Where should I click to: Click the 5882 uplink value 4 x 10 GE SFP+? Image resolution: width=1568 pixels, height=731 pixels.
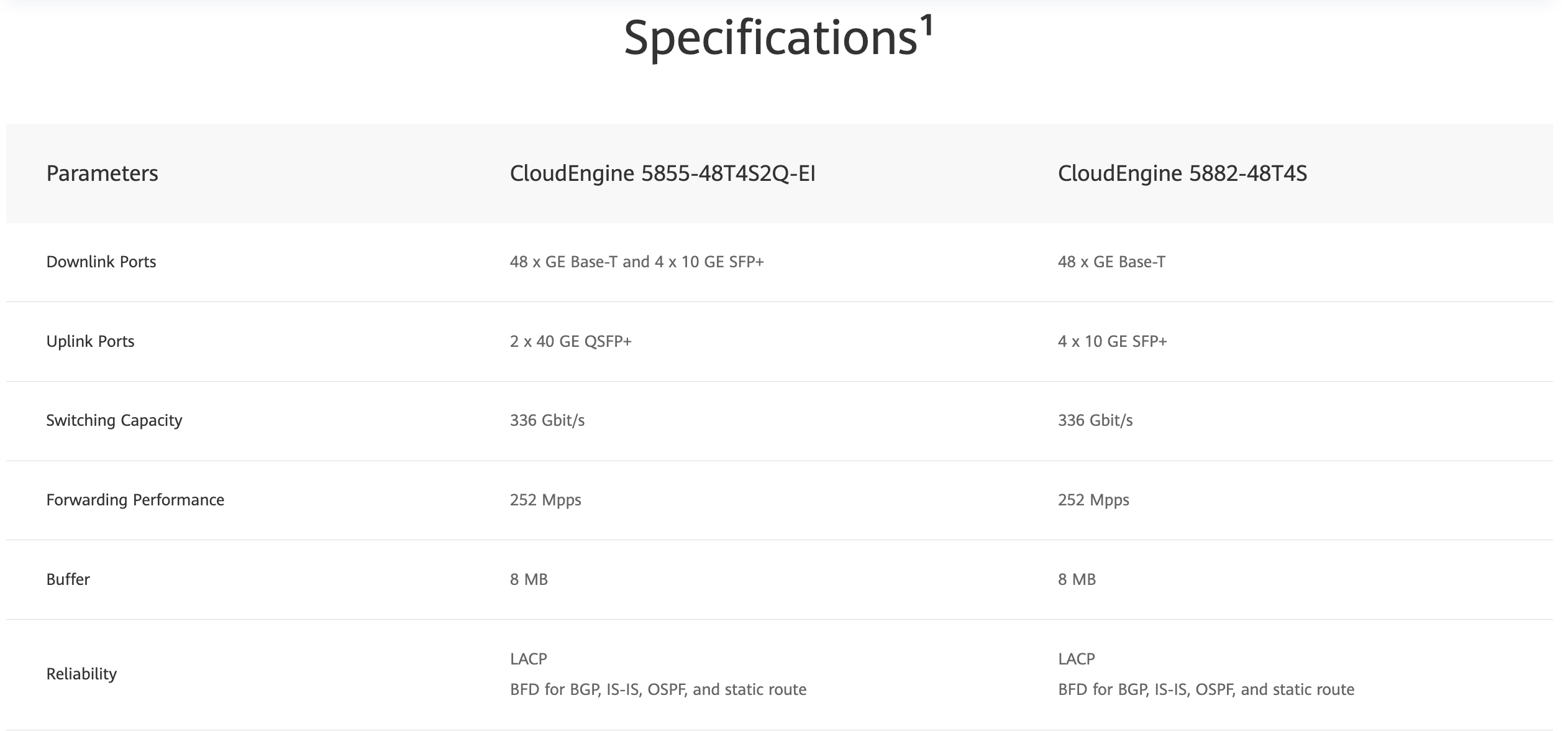pos(1112,341)
